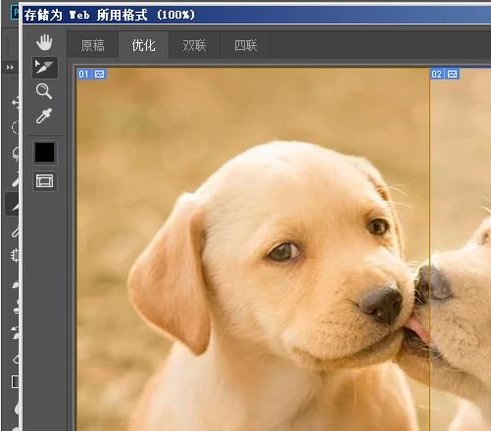Select the Eyedropper tool

44,116
